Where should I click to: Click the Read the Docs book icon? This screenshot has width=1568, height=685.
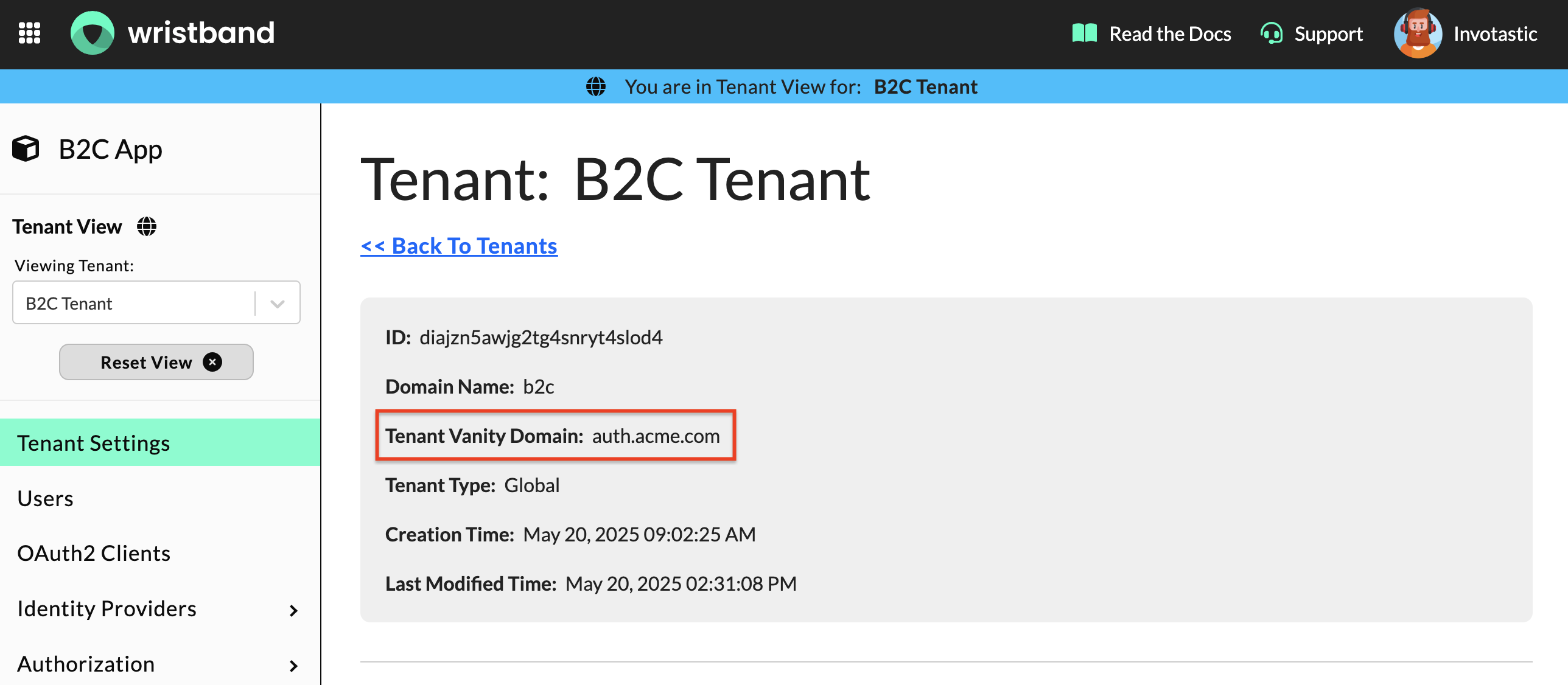pyautogui.click(x=1084, y=33)
